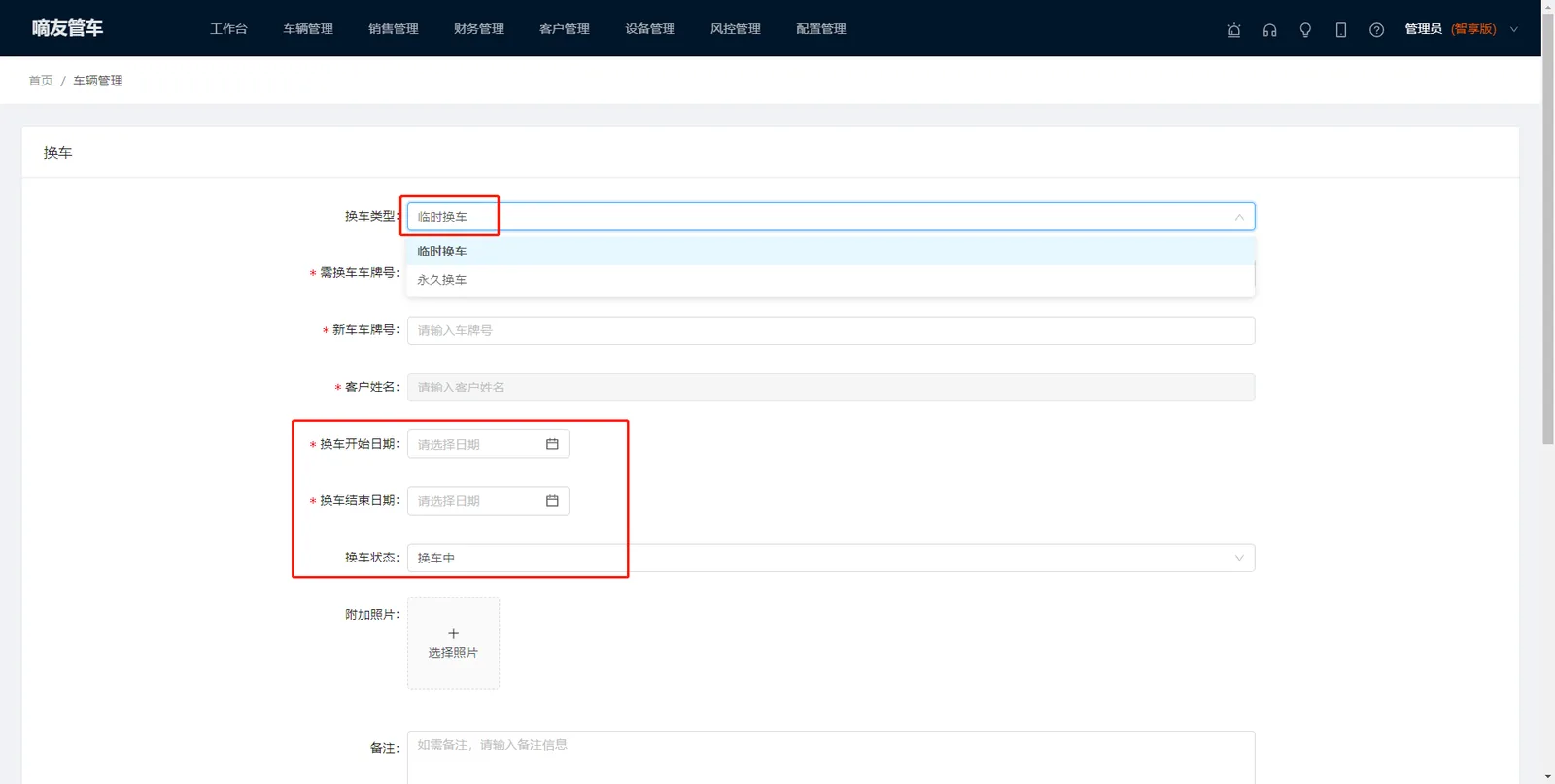Open the 财务管理 menu
Image resolution: width=1555 pixels, height=784 pixels.
pos(479,29)
